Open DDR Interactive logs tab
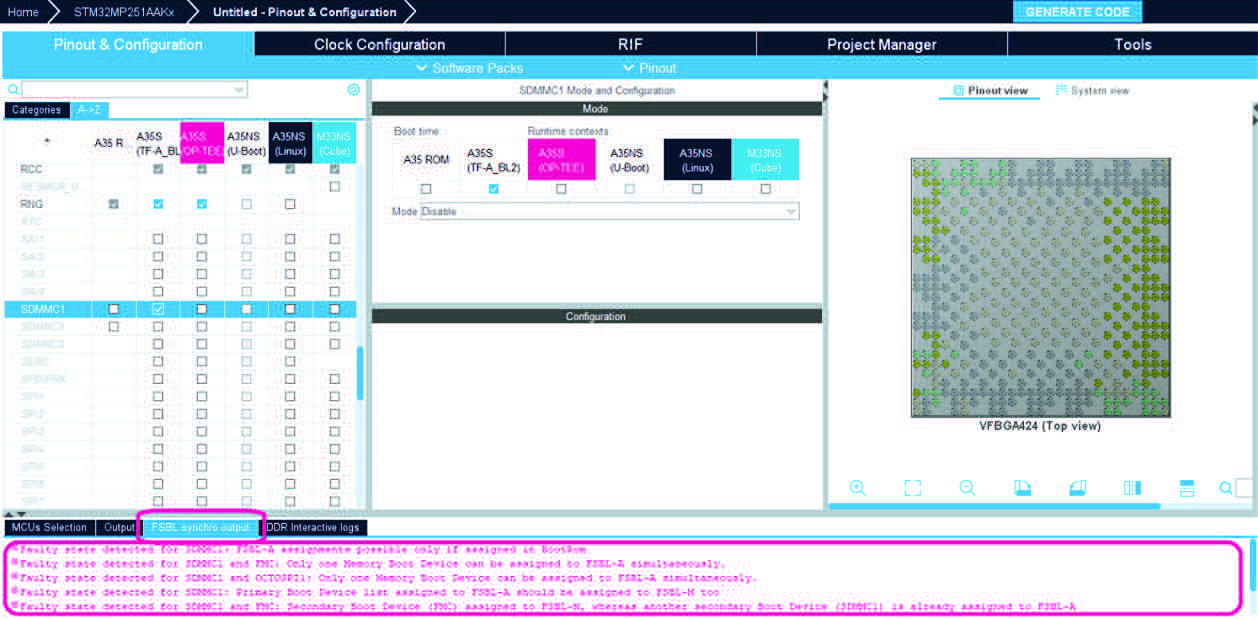1258x619 pixels. coord(313,527)
